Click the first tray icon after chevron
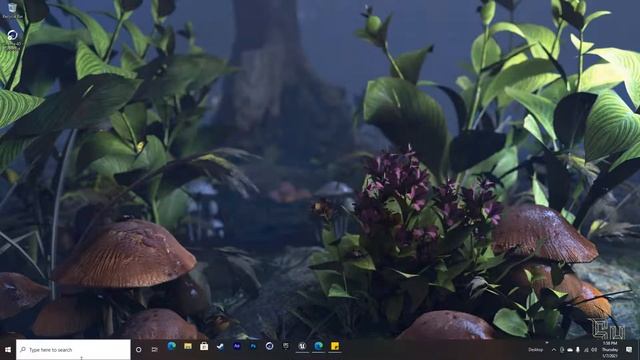 pyautogui.click(x=562, y=350)
